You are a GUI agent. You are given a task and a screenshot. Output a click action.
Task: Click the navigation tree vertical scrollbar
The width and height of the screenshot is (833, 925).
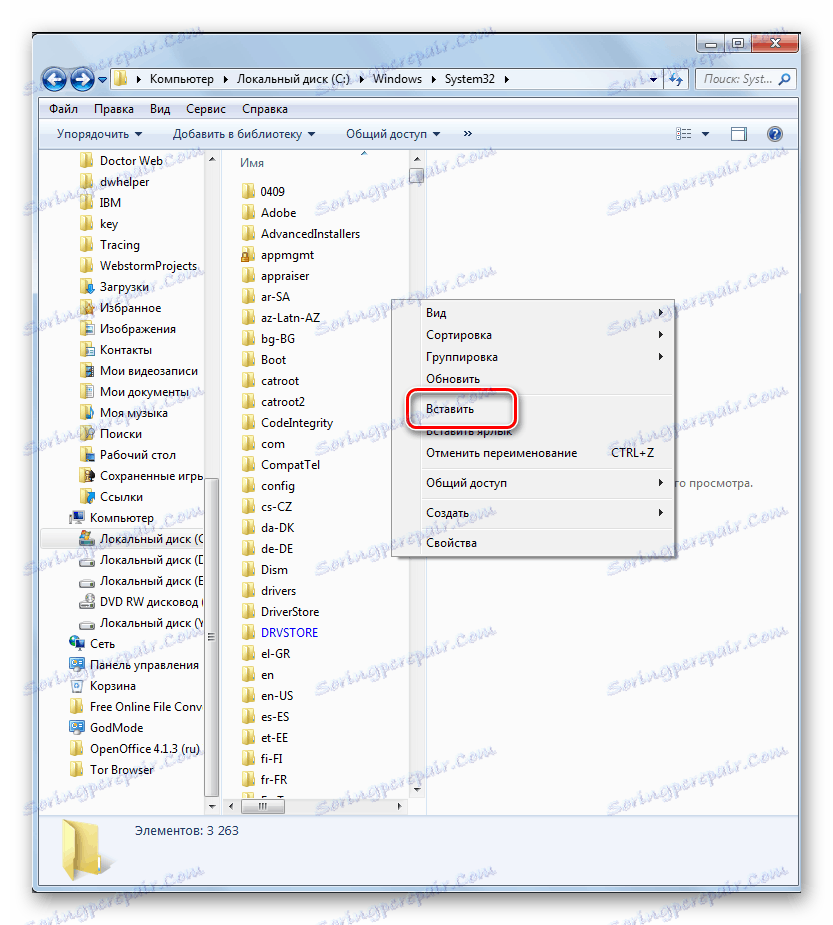(212, 636)
